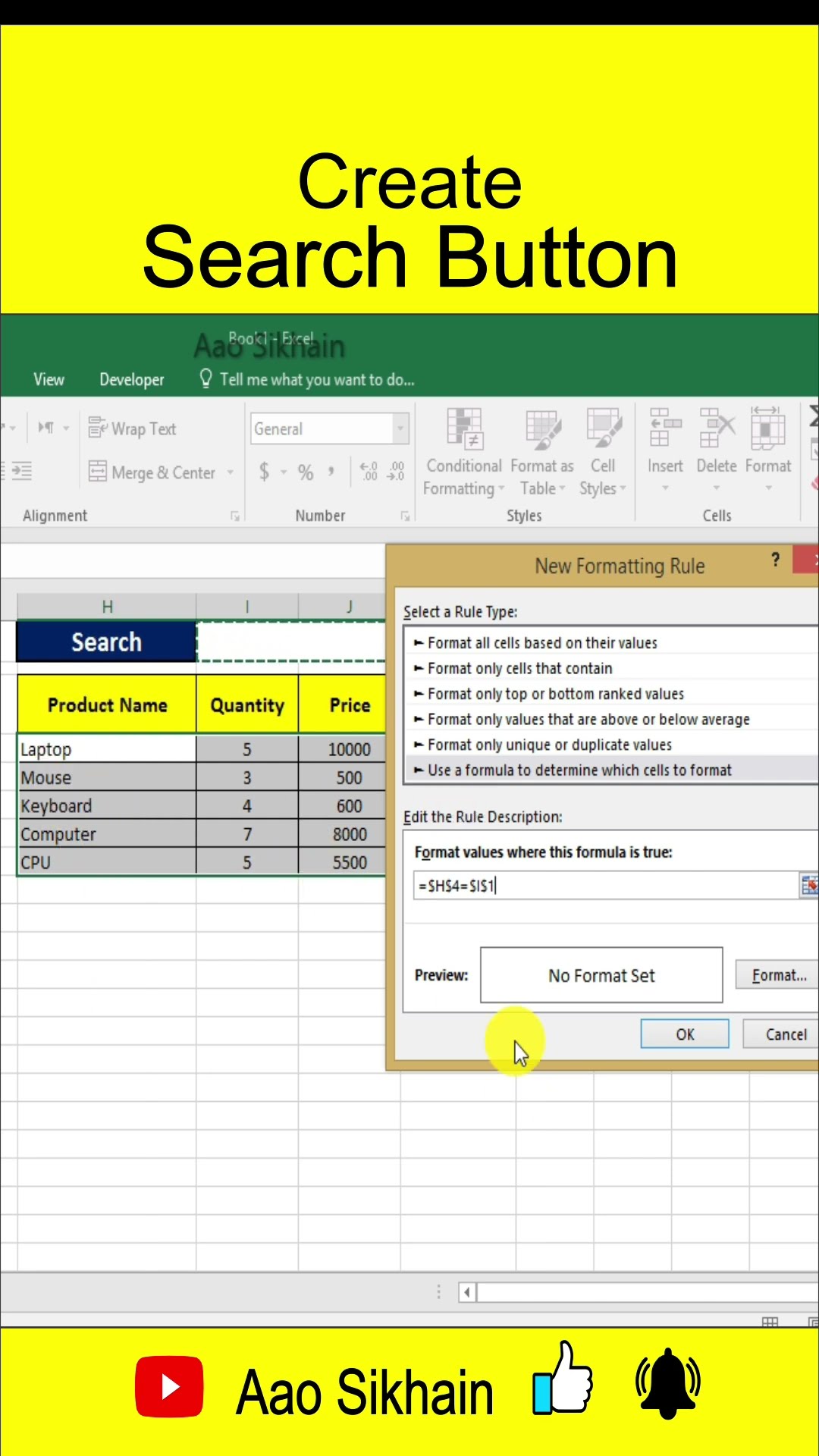Select column I header
819x1456 pixels.
pos(247,607)
